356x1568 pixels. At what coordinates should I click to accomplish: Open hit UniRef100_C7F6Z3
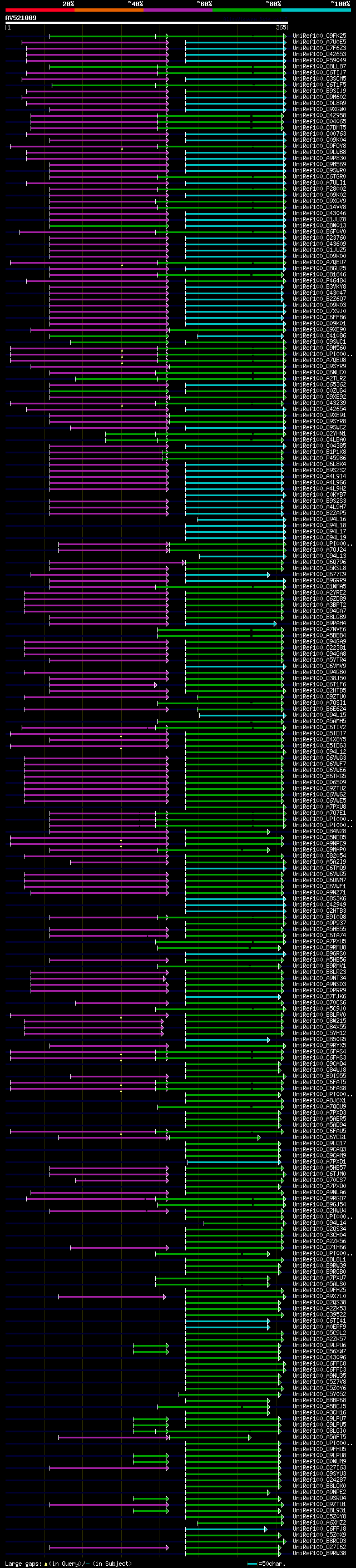tap(319, 49)
